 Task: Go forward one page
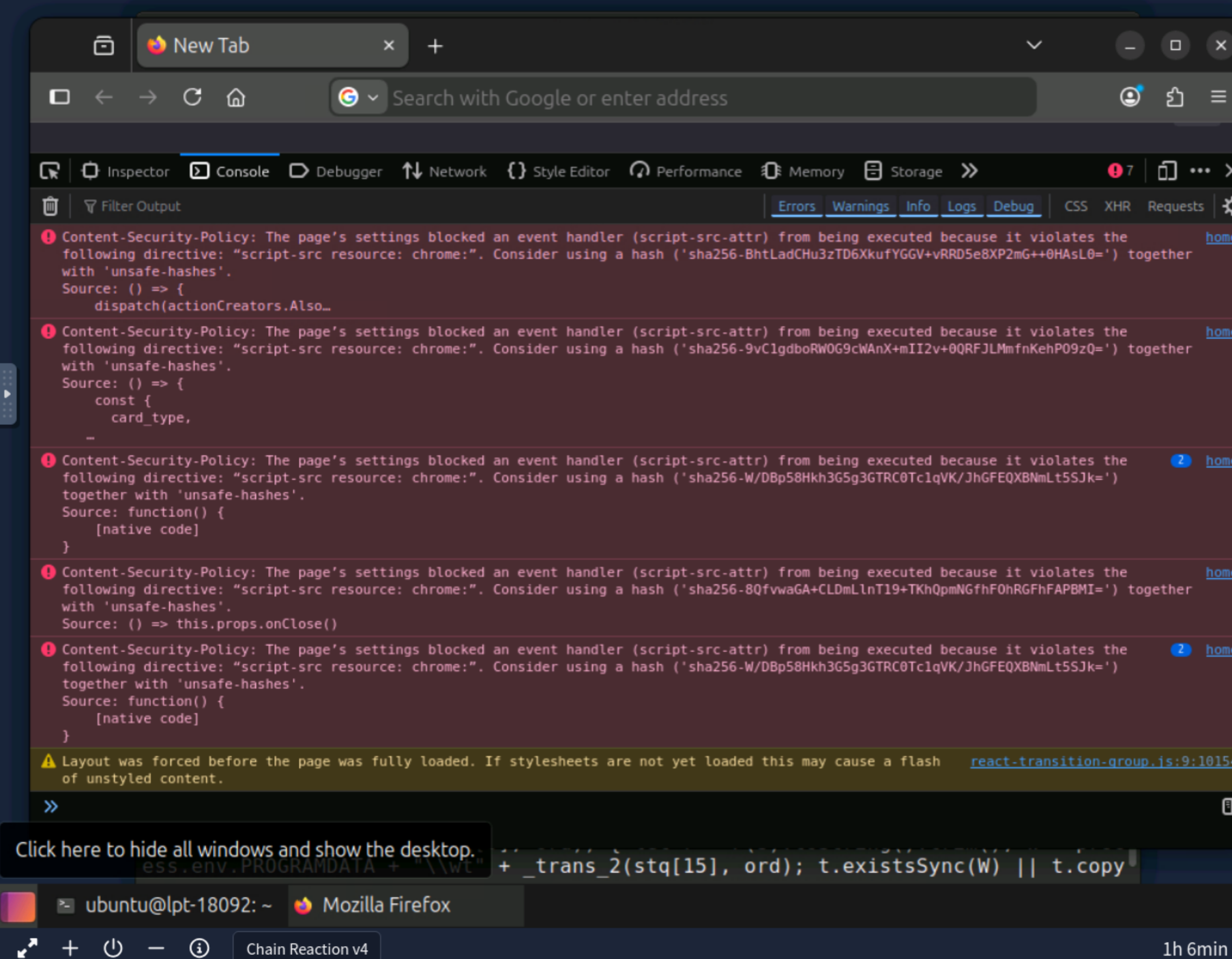point(147,97)
